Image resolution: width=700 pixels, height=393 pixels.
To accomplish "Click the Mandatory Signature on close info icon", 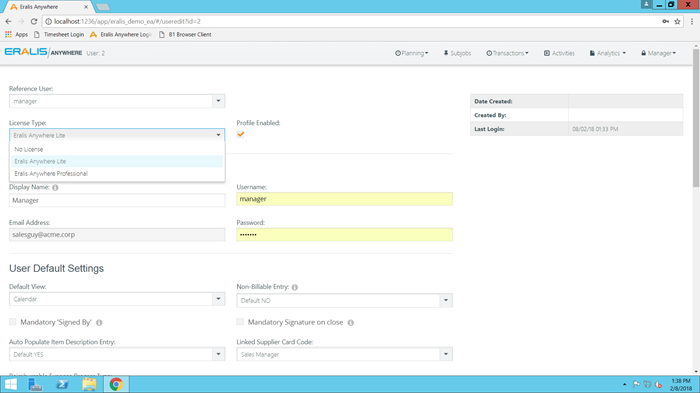I will [x=350, y=322].
